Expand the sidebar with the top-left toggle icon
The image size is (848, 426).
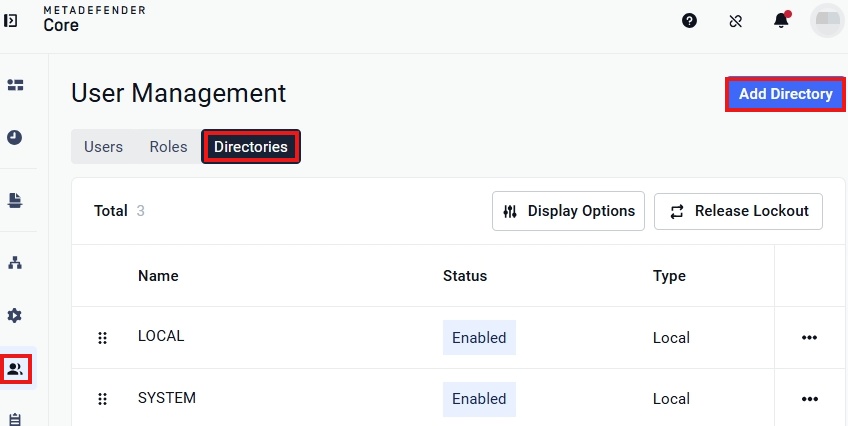10,21
